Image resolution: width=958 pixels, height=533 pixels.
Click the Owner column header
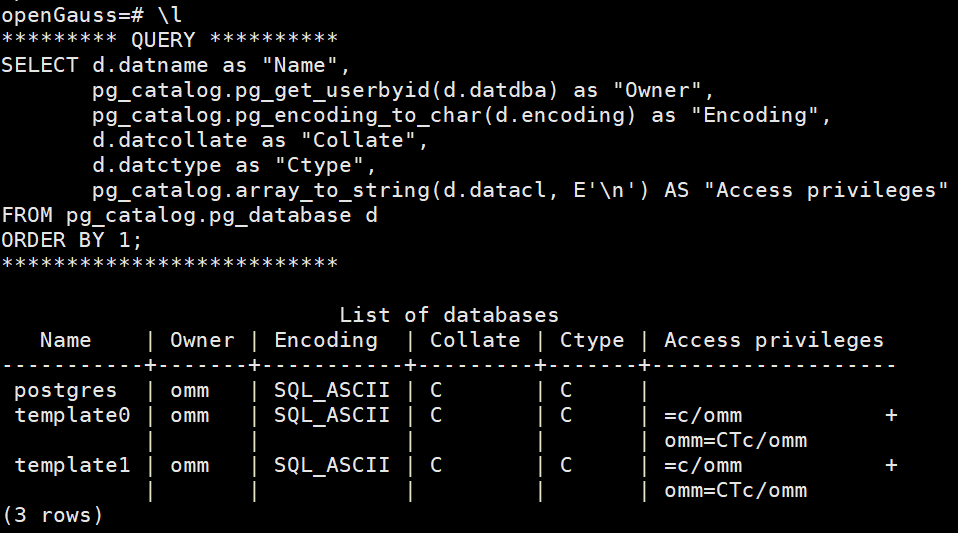pos(202,341)
